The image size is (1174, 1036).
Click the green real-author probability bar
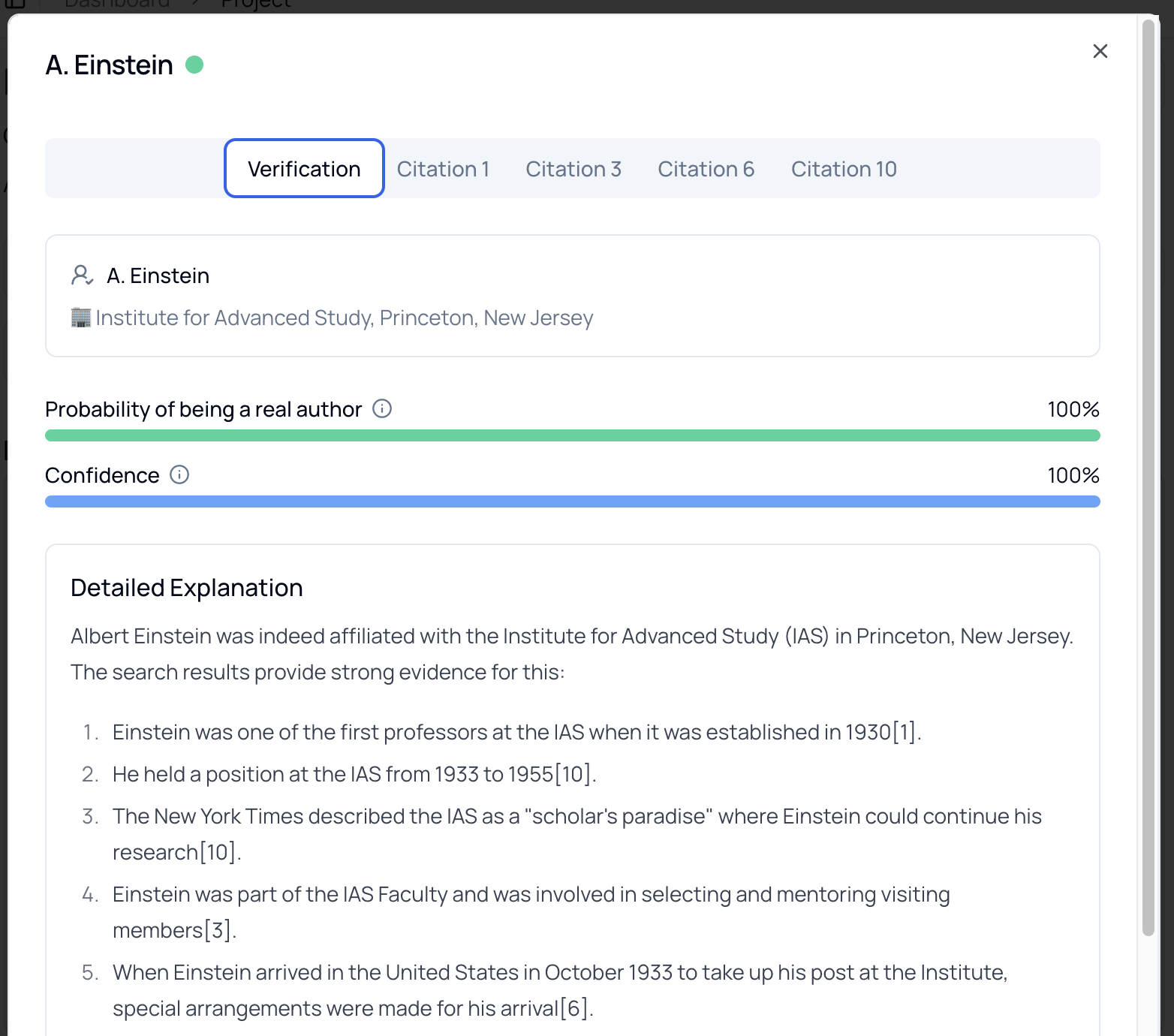coord(572,435)
